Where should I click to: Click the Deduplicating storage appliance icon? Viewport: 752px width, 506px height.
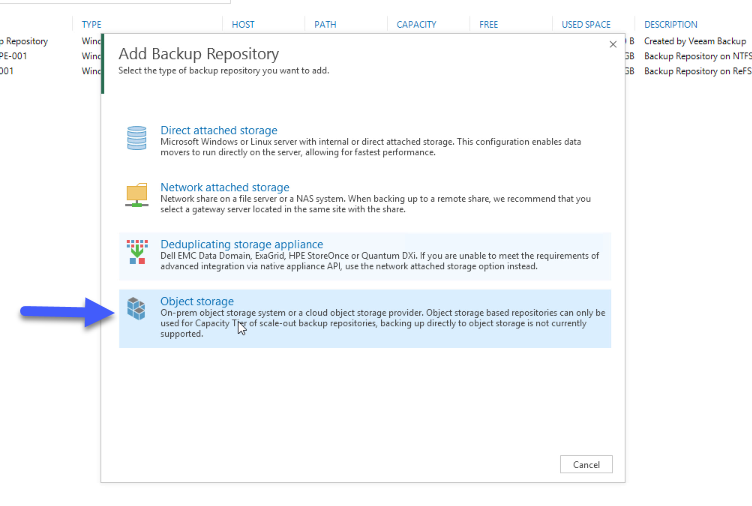pos(137,252)
